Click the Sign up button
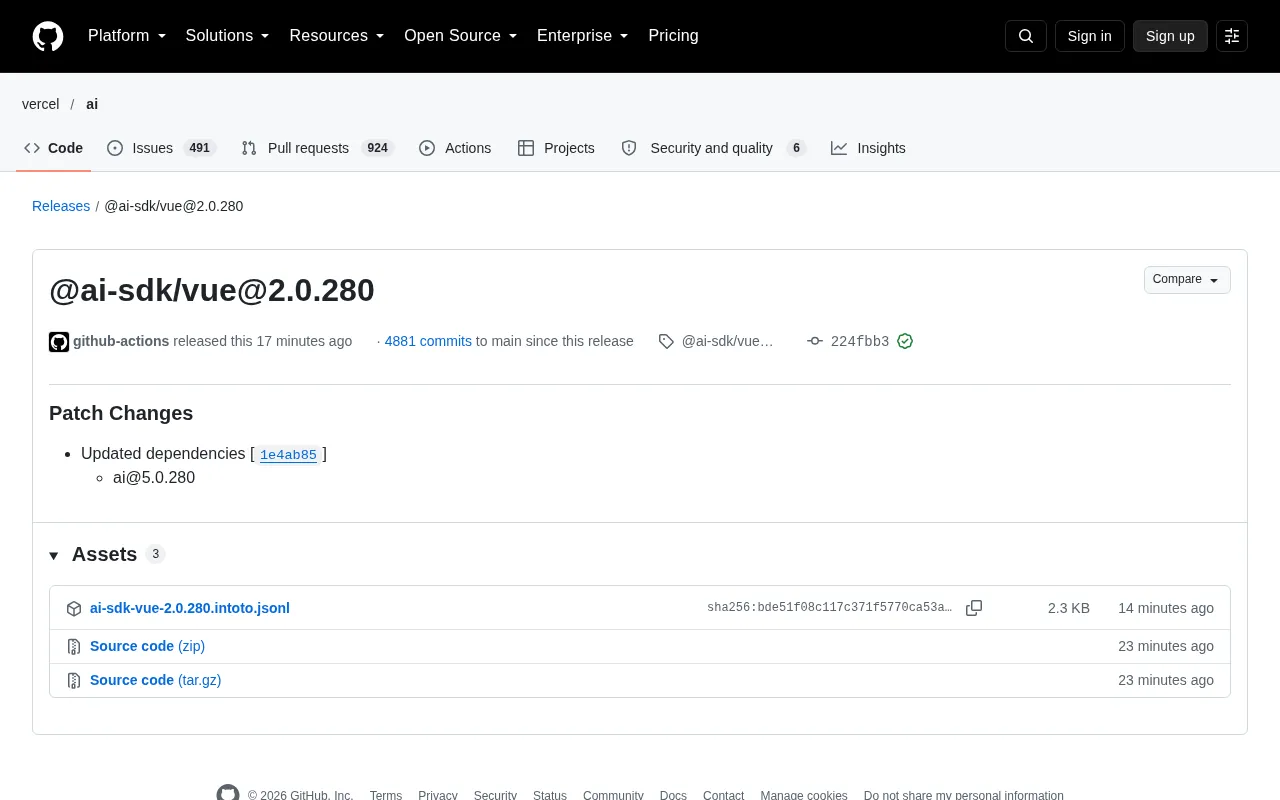The width and height of the screenshot is (1280, 800). tap(1170, 36)
